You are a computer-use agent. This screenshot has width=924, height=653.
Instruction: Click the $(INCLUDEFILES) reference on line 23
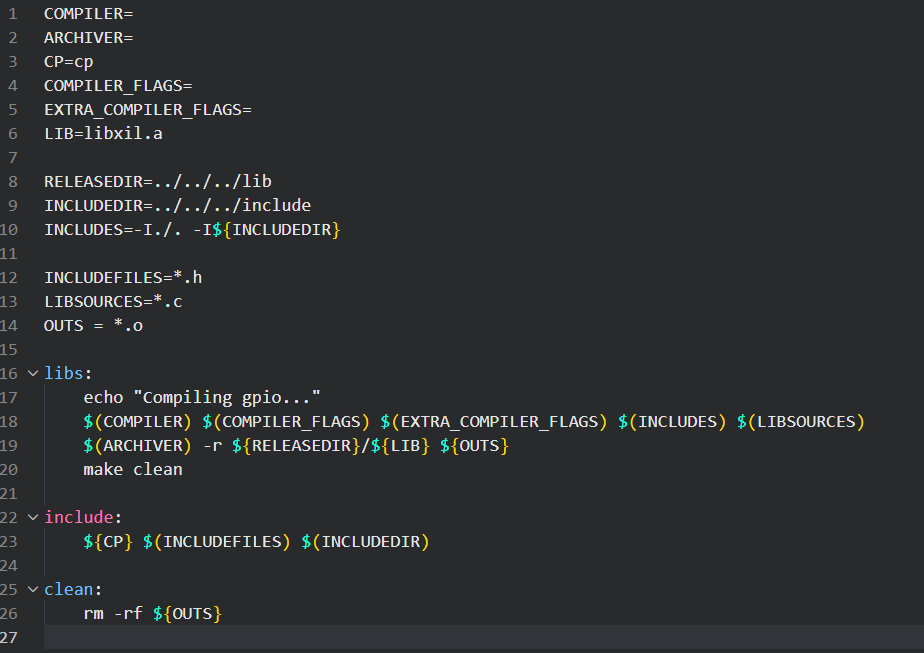[x=217, y=542]
